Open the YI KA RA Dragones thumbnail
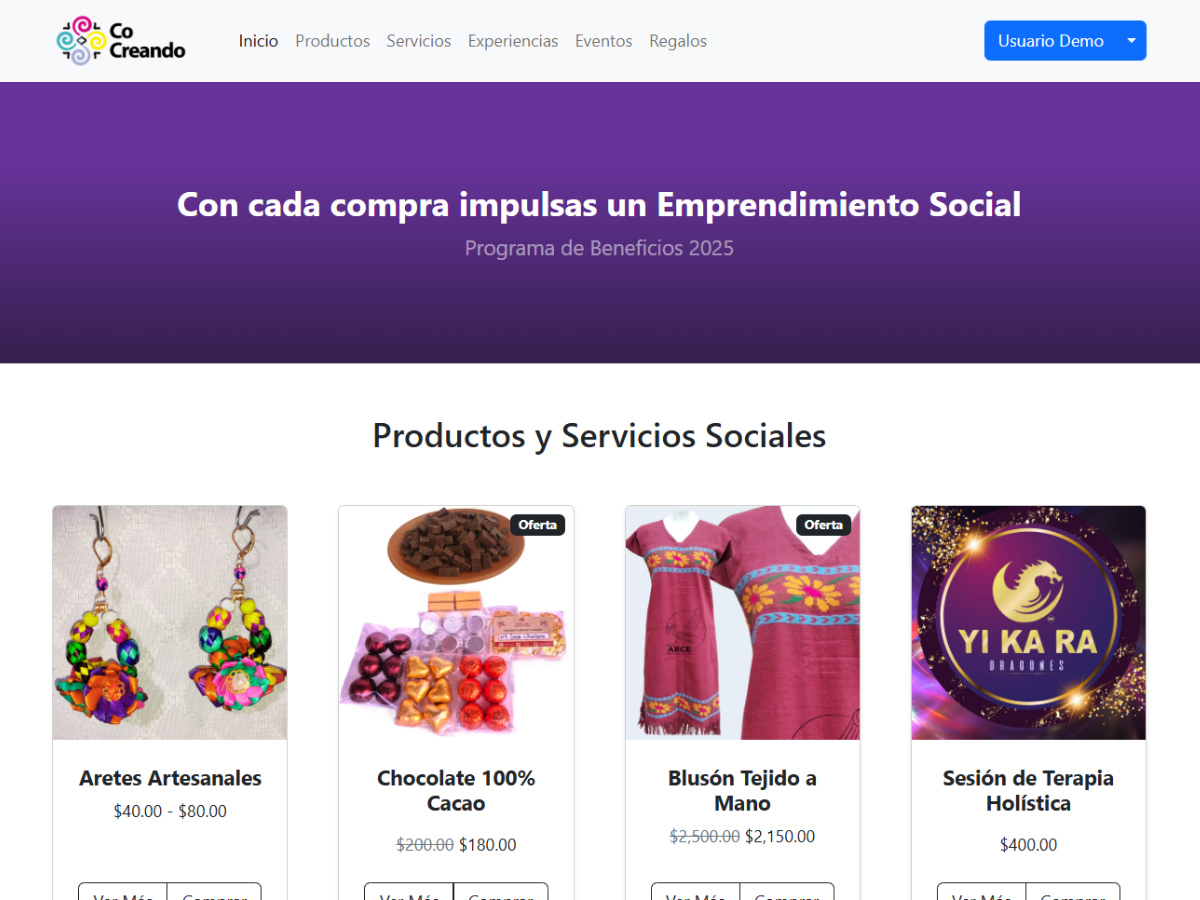 (1029, 623)
